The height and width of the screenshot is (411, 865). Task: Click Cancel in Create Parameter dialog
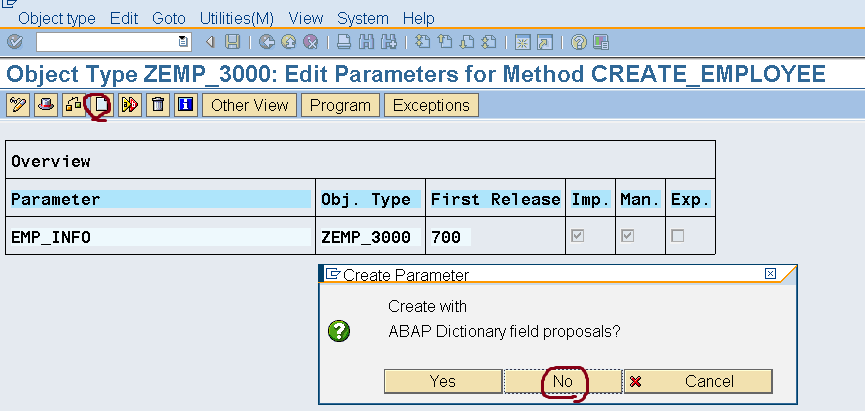698,381
